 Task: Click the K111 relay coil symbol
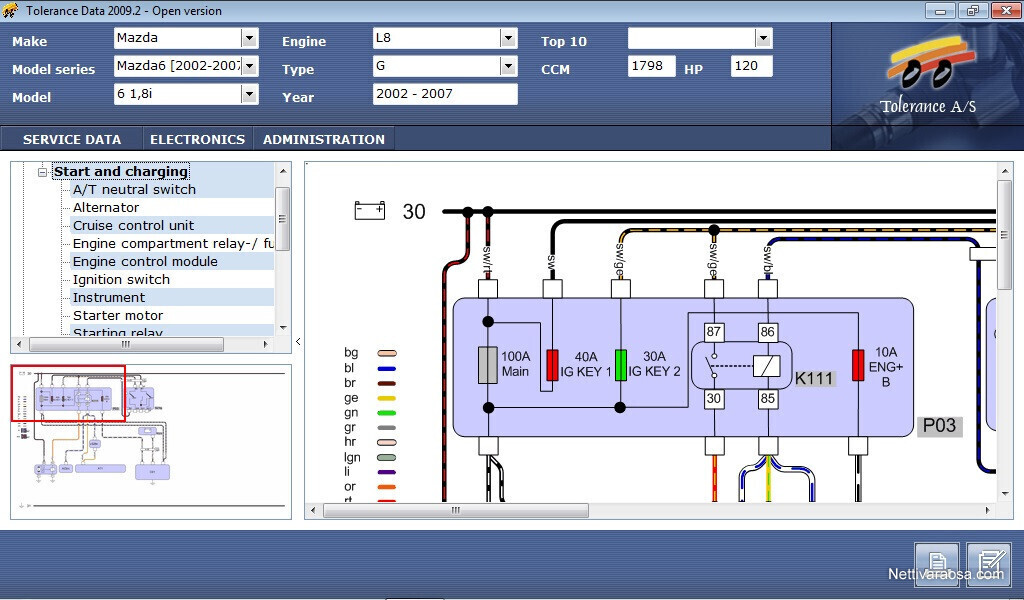(x=767, y=366)
